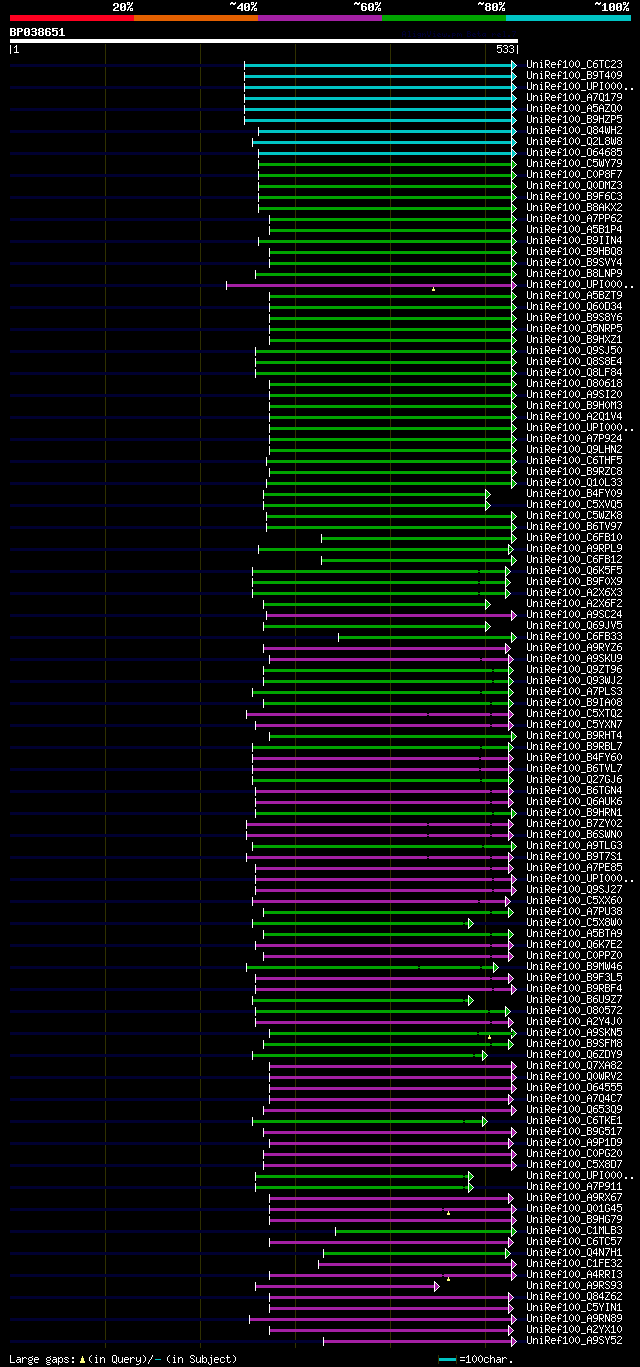
Task: Select the UniRef100_Q2L8W8 label
Action: tap(574, 142)
